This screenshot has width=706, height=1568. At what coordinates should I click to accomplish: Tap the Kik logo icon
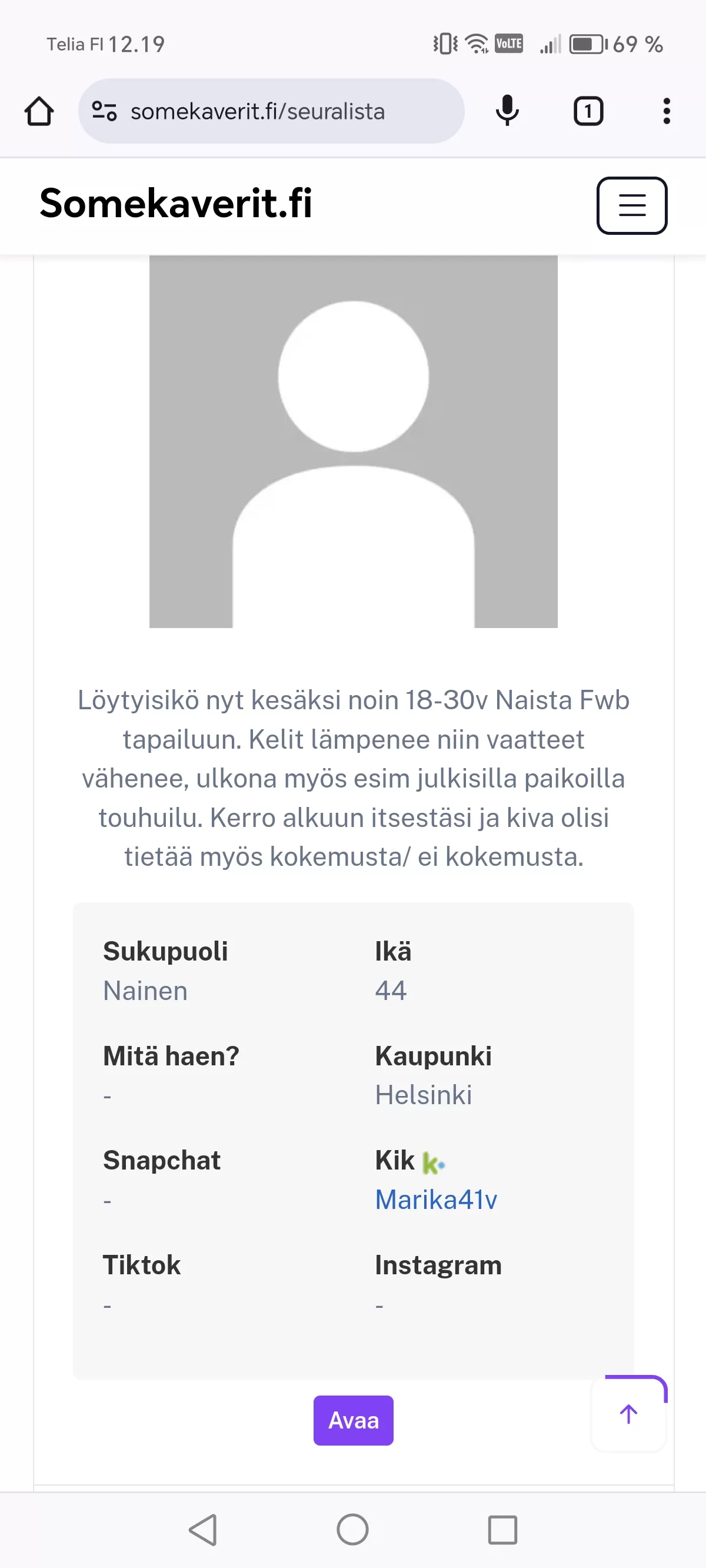[x=434, y=1163]
